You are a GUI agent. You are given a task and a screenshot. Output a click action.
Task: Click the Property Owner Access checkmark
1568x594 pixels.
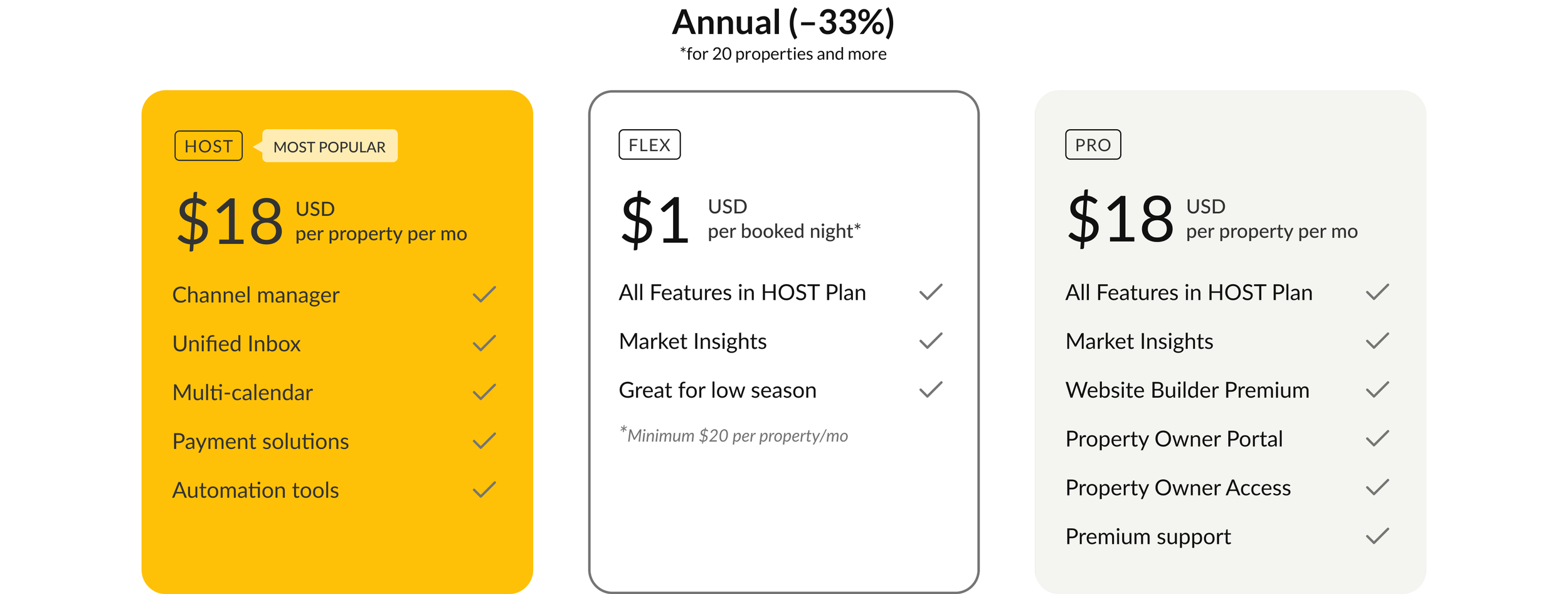(1377, 487)
